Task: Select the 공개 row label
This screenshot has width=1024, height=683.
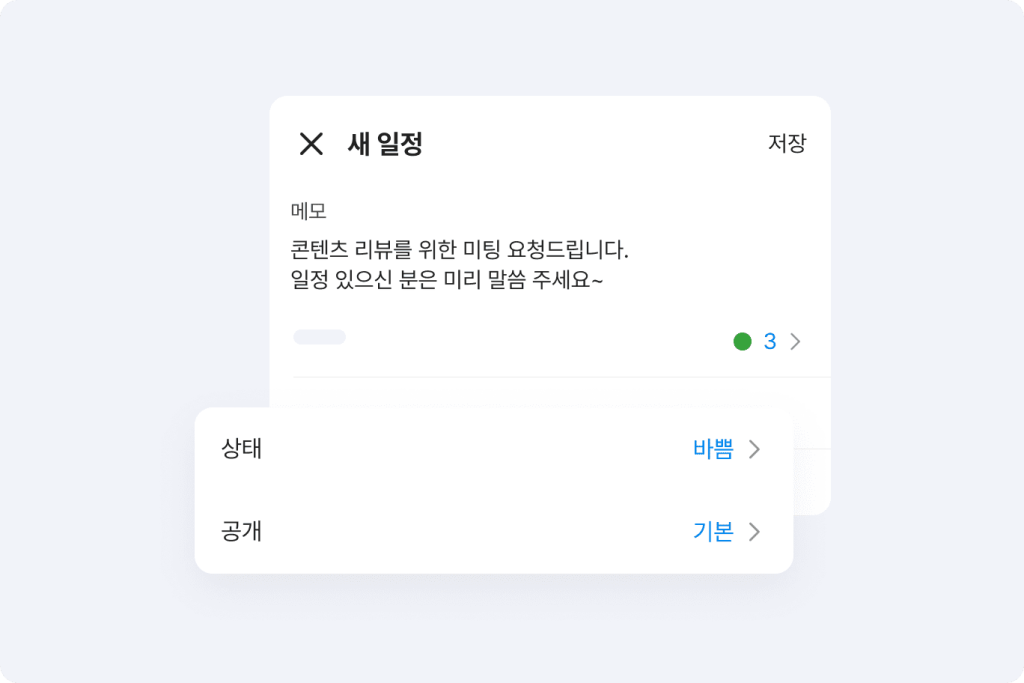Action: click(x=241, y=531)
